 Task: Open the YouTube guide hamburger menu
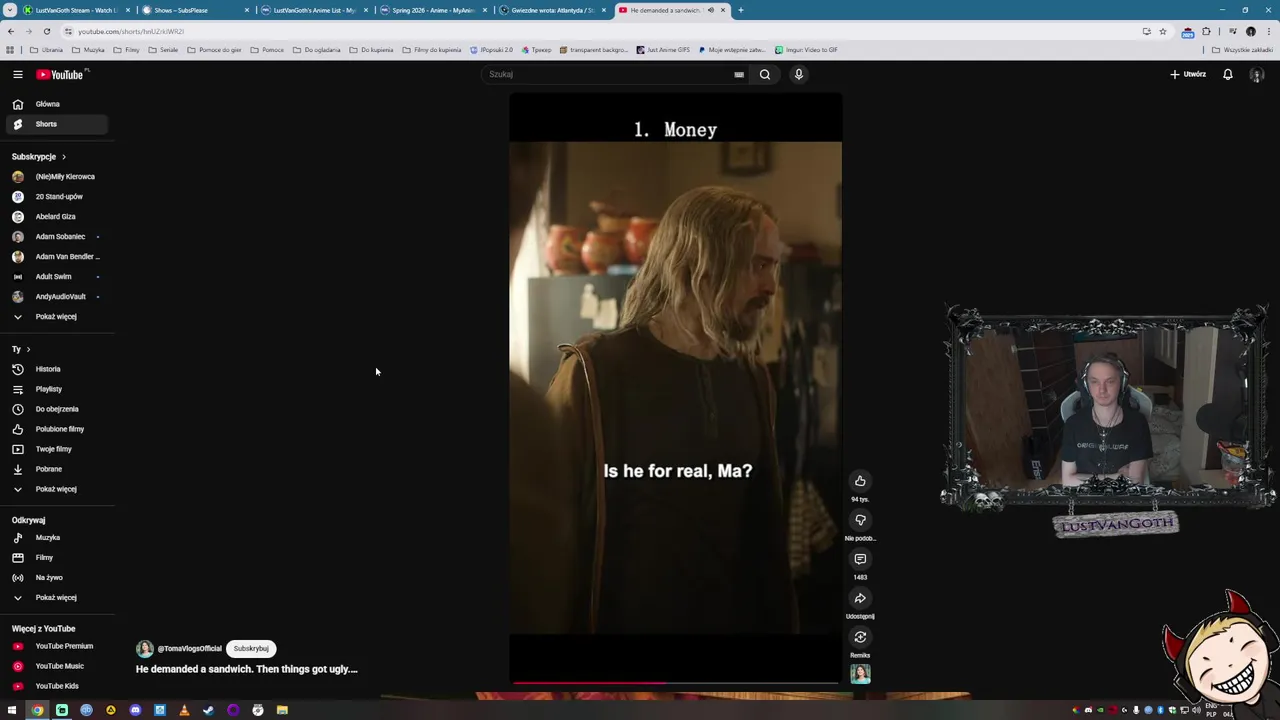(18, 74)
